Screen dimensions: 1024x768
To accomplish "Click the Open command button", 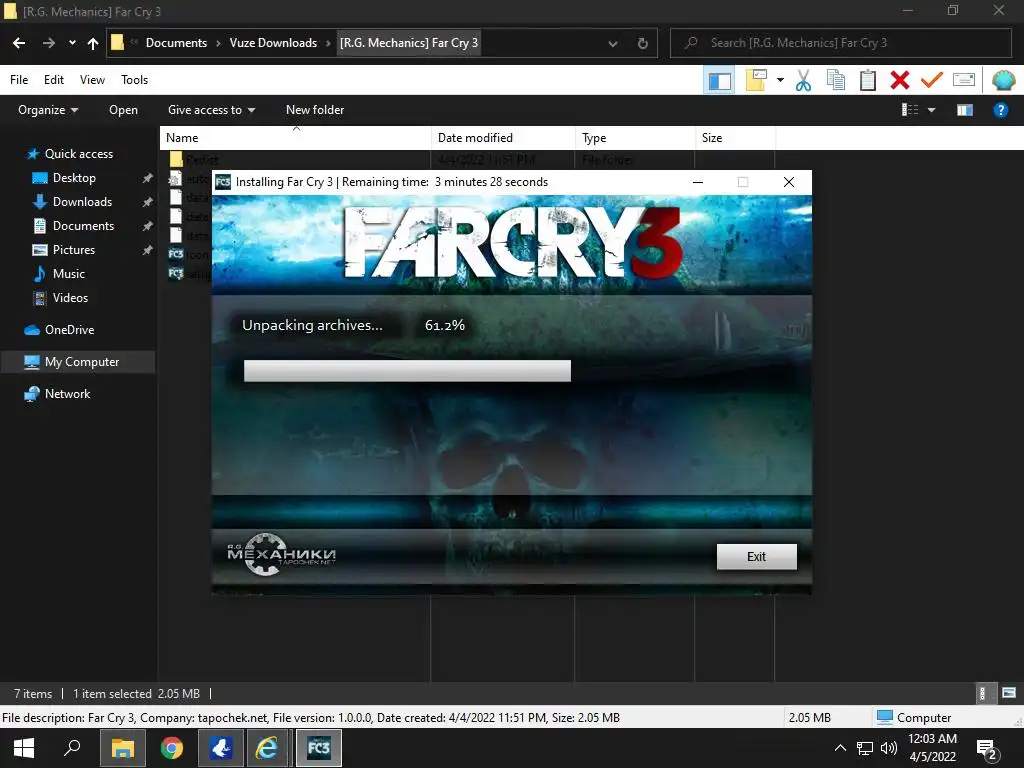I will (x=123, y=110).
